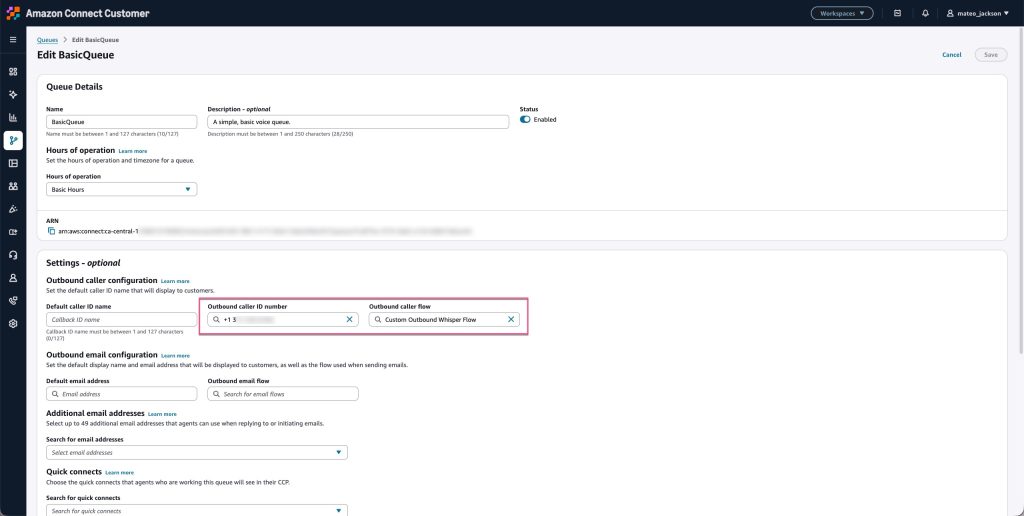The width and height of the screenshot is (1024, 516).
Task: Click the queue Name input field
Action: click(x=121, y=122)
